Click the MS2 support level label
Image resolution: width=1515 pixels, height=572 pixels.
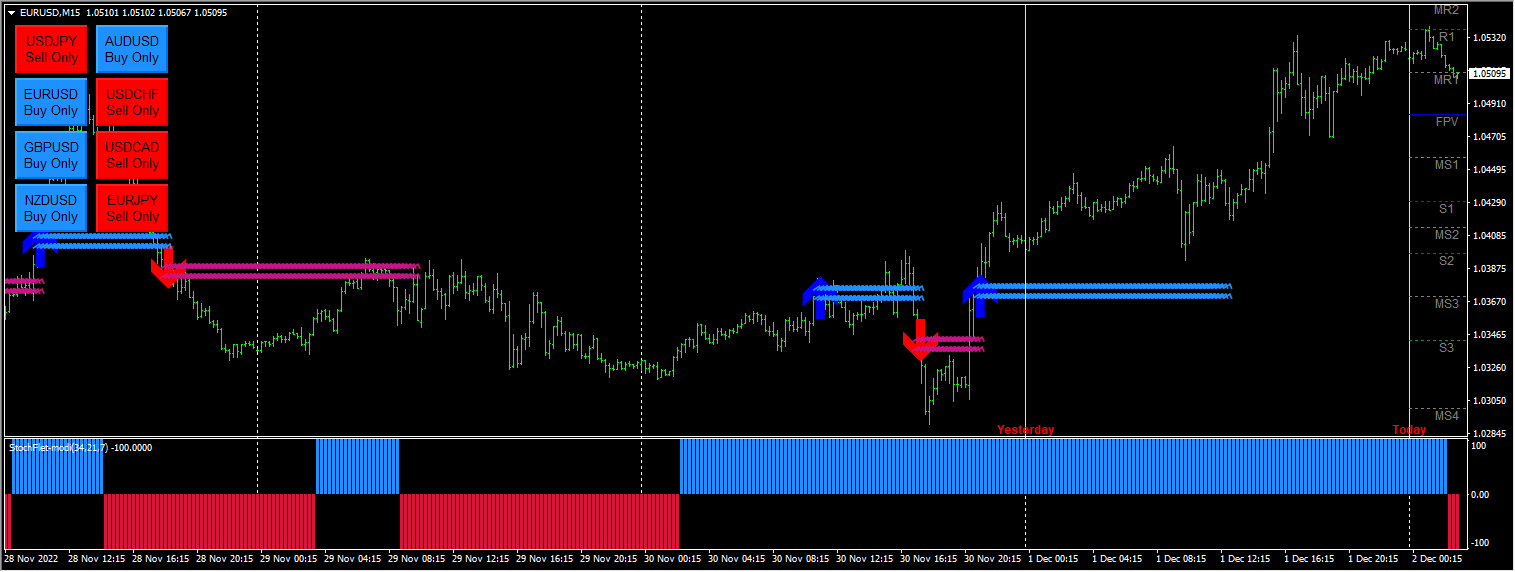1447,235
